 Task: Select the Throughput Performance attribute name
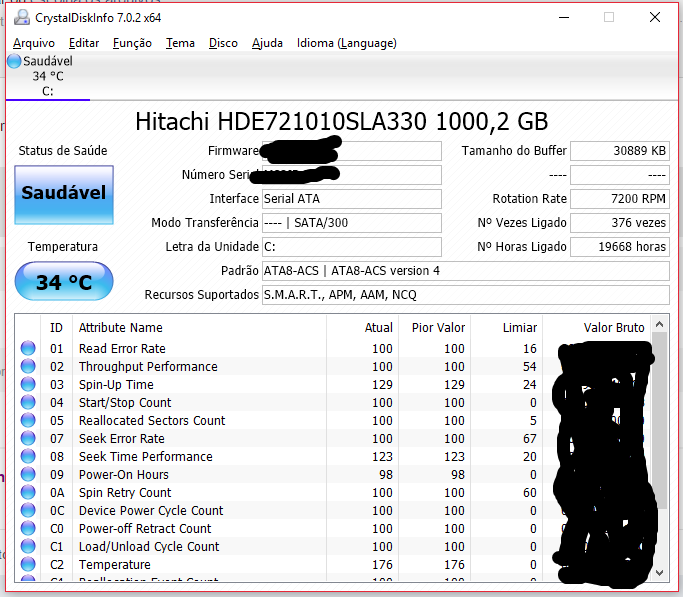148,367
